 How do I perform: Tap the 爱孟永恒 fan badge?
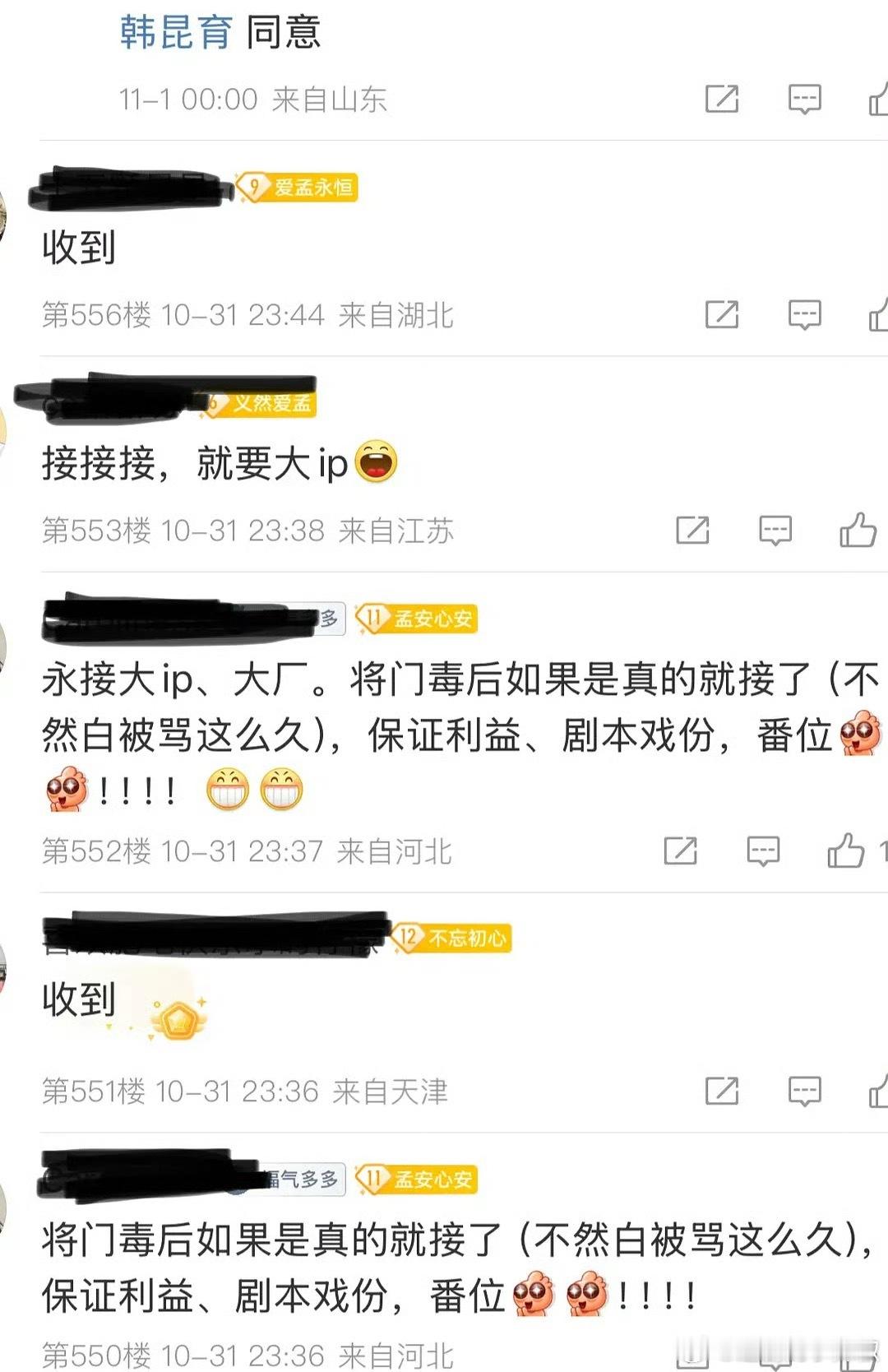coord(297,188)
